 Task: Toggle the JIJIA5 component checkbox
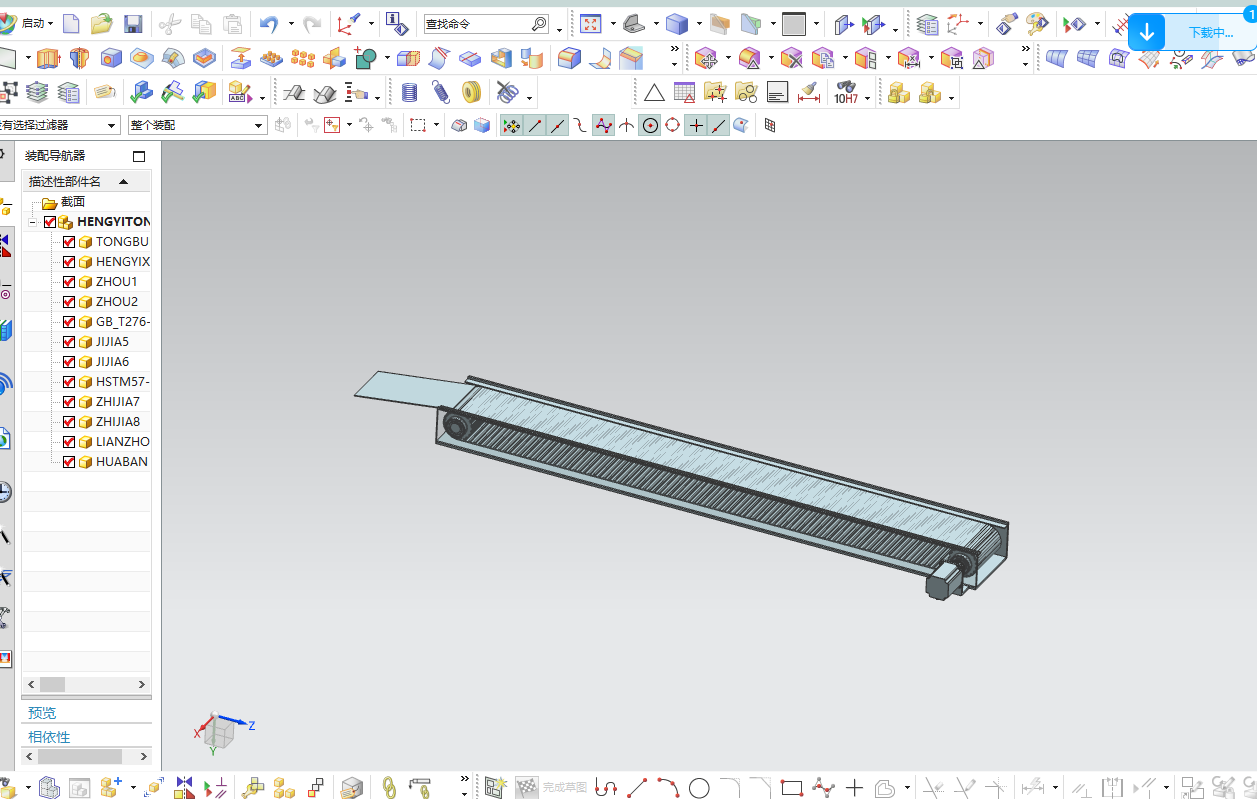[69, 342]
